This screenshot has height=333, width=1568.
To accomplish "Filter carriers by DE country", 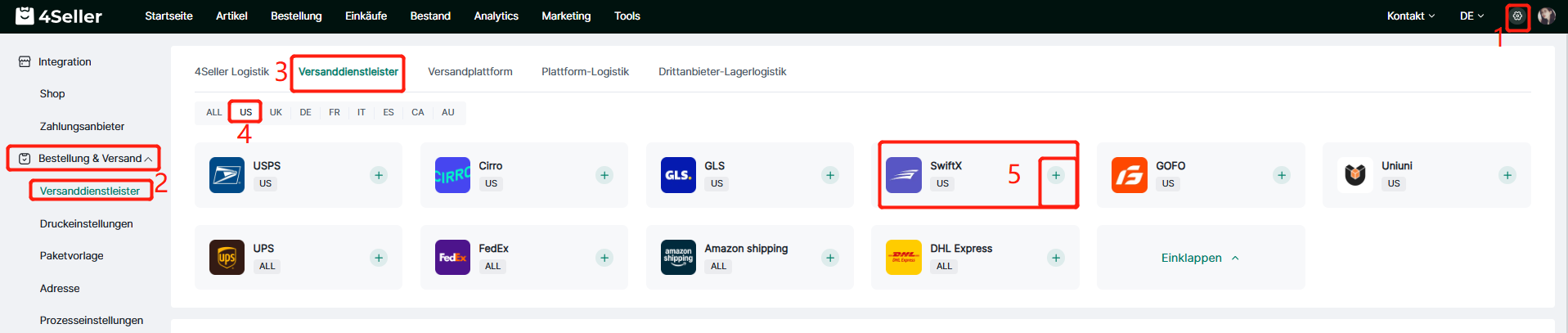I will [x=305, y=112].
